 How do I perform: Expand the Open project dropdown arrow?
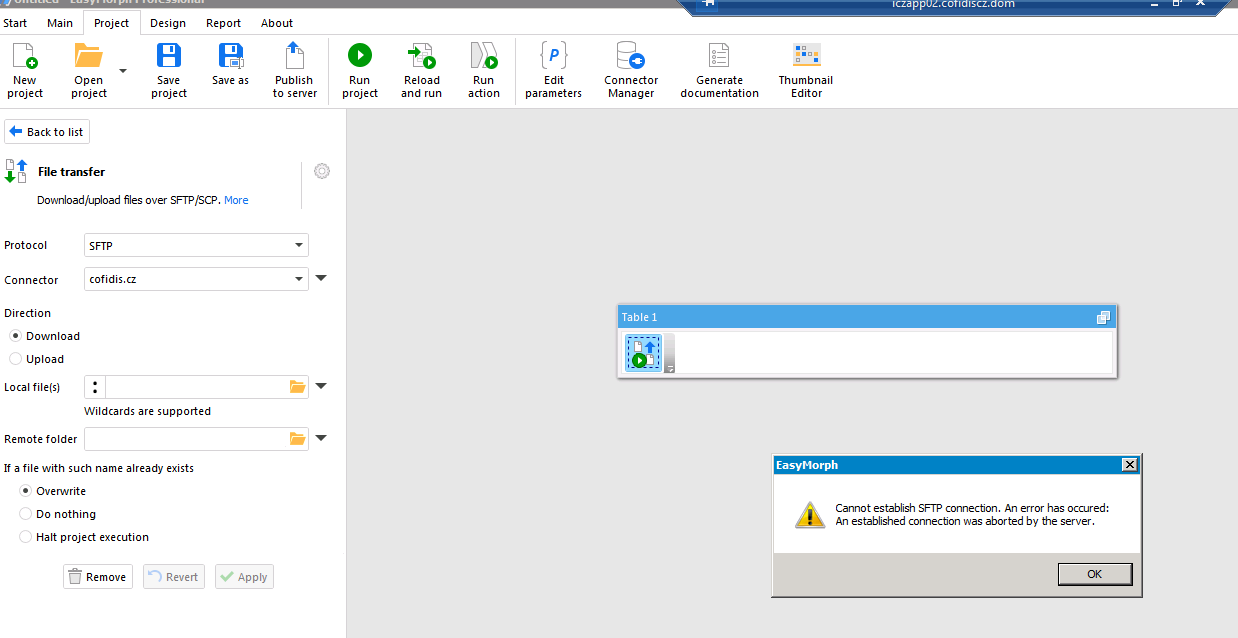[x=123, y=71]
